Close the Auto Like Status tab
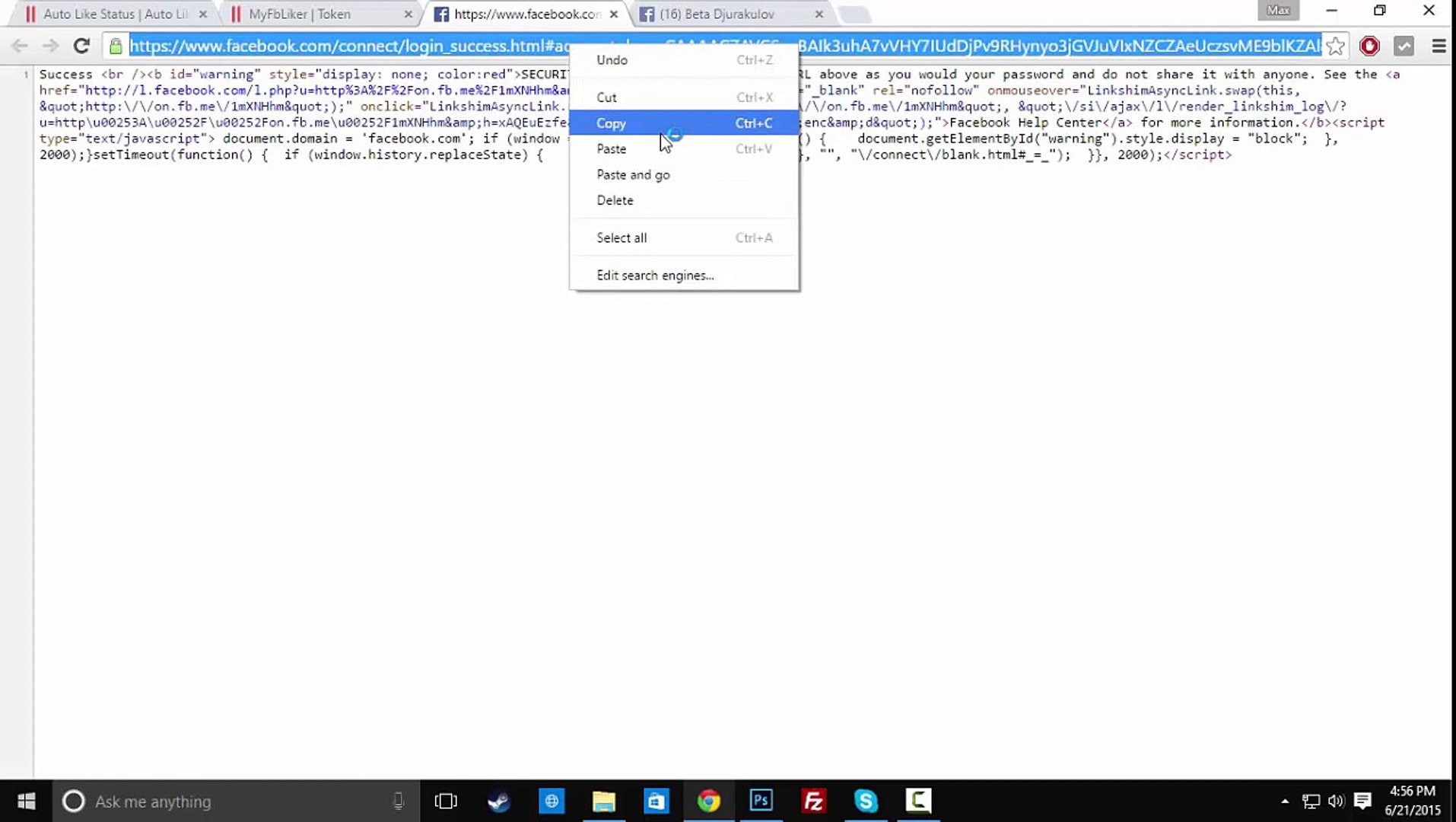Viewport: 1456px width, 822px height. pyautogui.click(x=203, y=14)
